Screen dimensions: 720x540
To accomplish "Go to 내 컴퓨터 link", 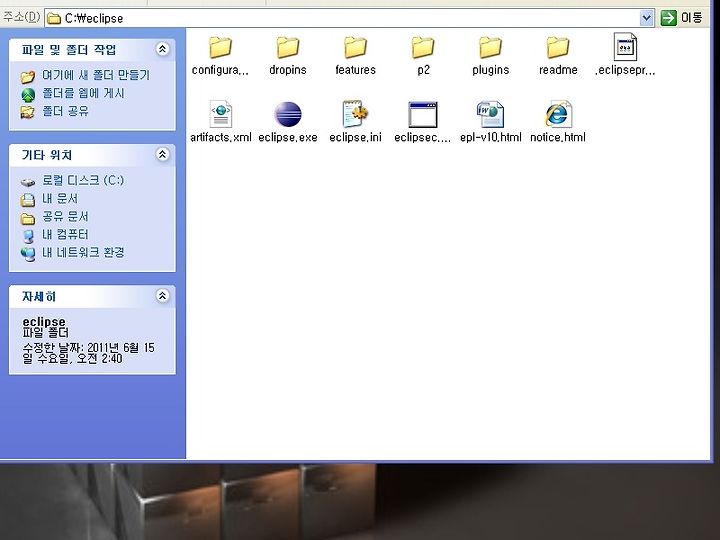I will pos(65,234).
